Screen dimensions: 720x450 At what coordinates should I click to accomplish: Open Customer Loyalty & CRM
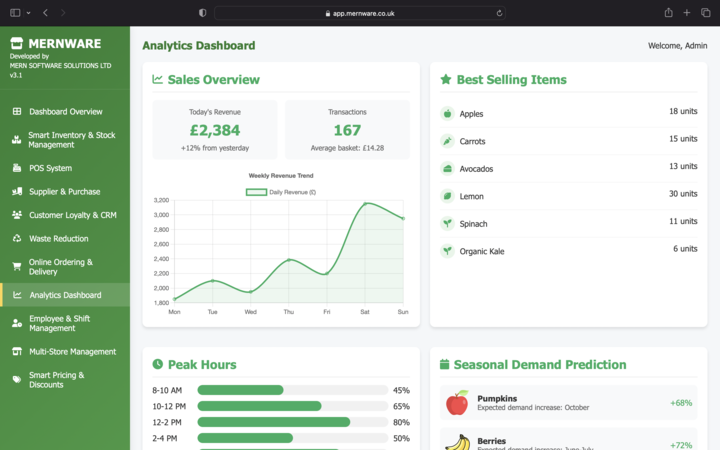(65, 215)
